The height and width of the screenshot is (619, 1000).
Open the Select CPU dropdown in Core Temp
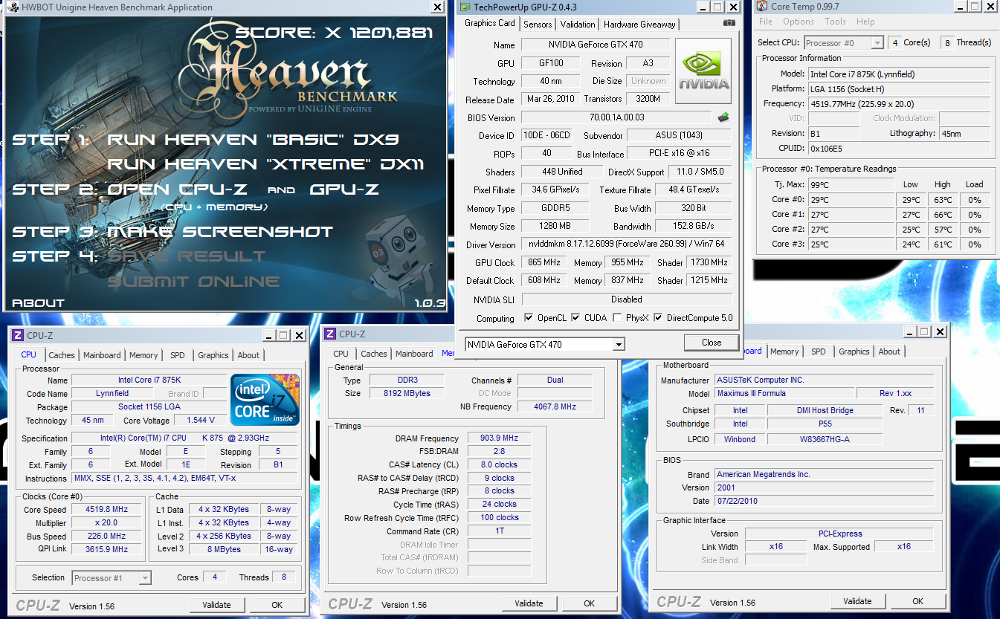pos(878,43)
